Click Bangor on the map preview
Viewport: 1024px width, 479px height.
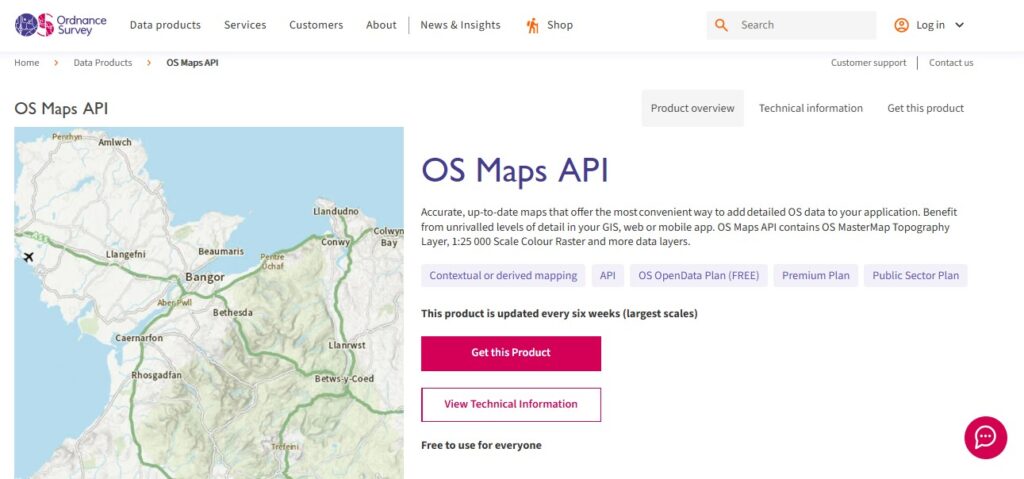click(204, 277)
